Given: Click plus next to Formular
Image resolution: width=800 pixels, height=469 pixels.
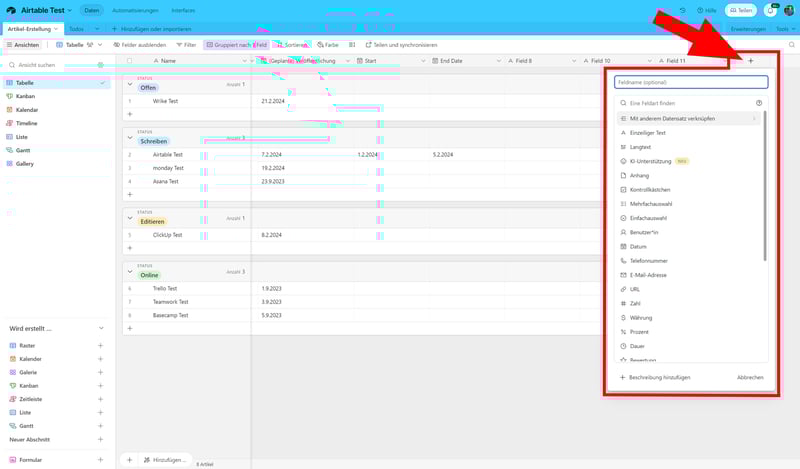Looking at the screenshot, I should (100, 460).
